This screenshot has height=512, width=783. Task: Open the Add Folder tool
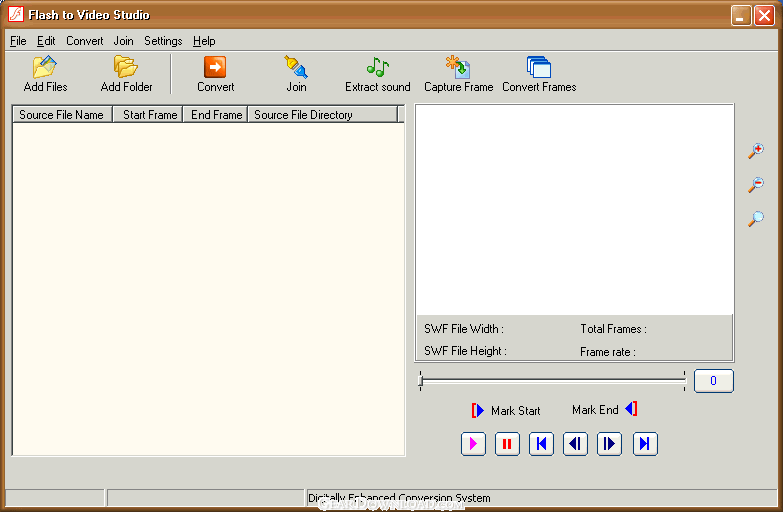tap(126, 68)
